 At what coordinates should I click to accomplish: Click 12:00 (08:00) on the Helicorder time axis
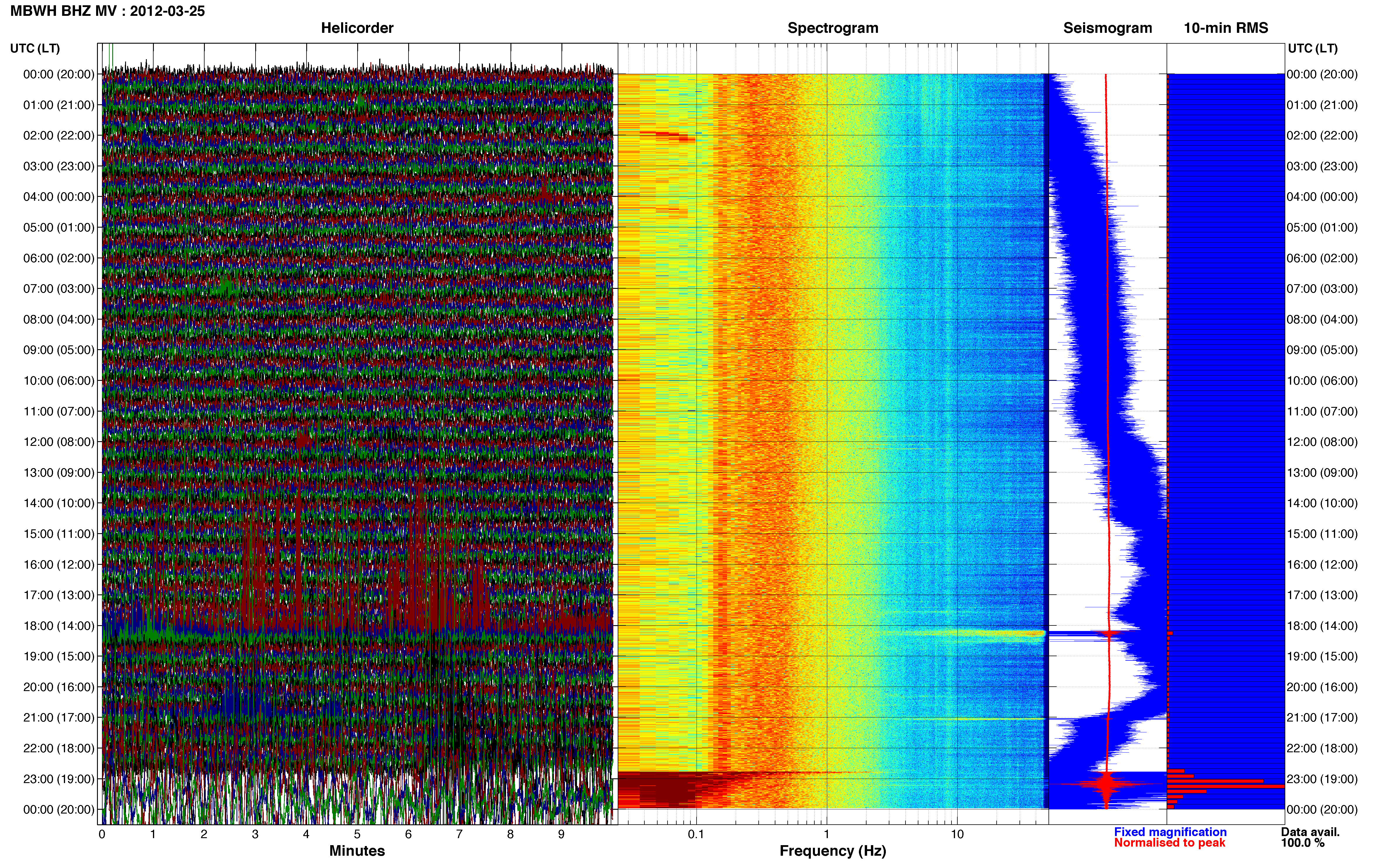59,442
